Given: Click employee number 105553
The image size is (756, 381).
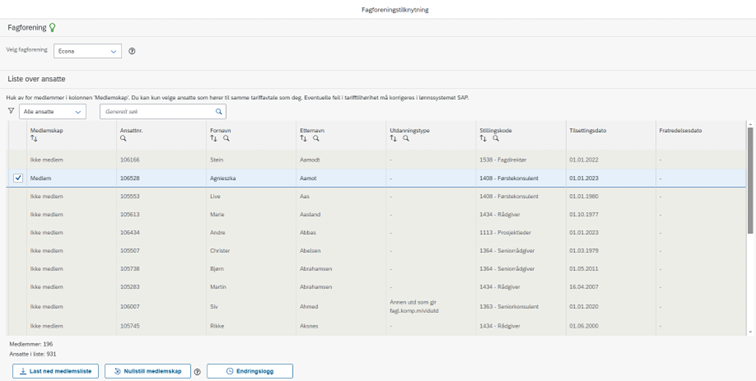Looking at the screenshot, I should click(130, 196).
